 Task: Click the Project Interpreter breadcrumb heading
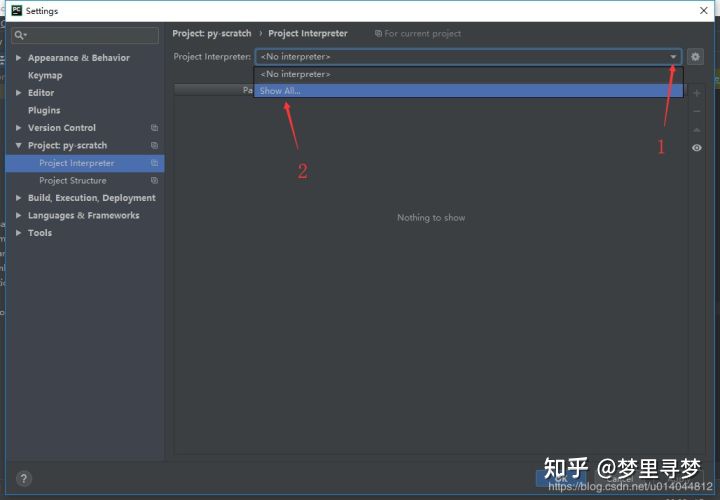pyautogui.click(x=308, y=34)
